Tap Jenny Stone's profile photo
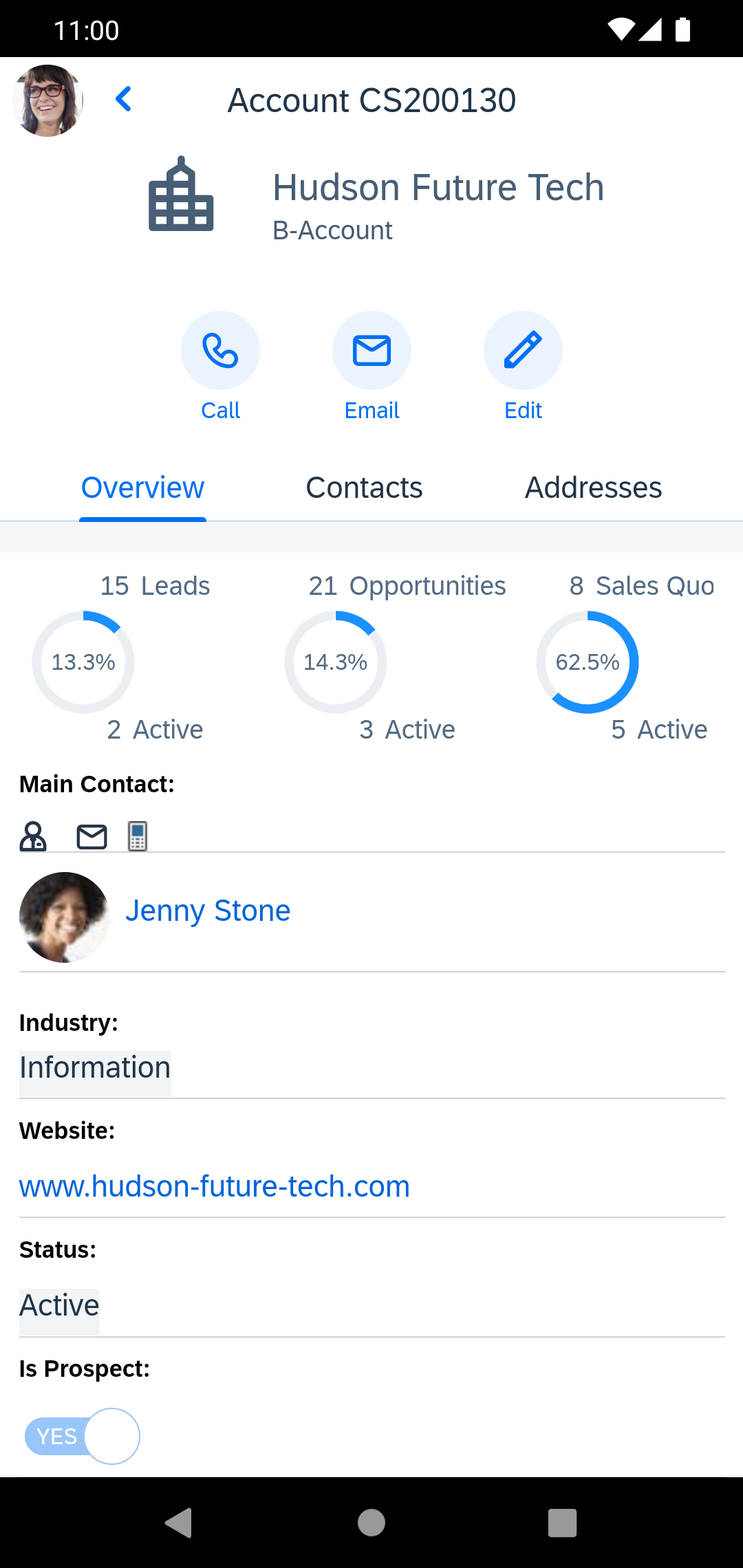The height and width of the screenshot is (1568, 743). coord(64,917)
